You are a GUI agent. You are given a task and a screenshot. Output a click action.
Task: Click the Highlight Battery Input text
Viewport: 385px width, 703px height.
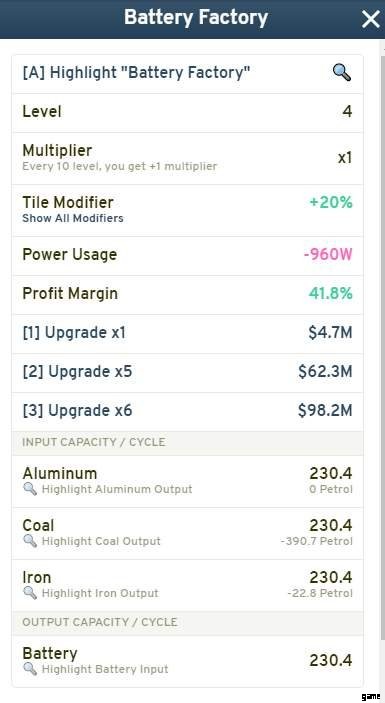105,669
